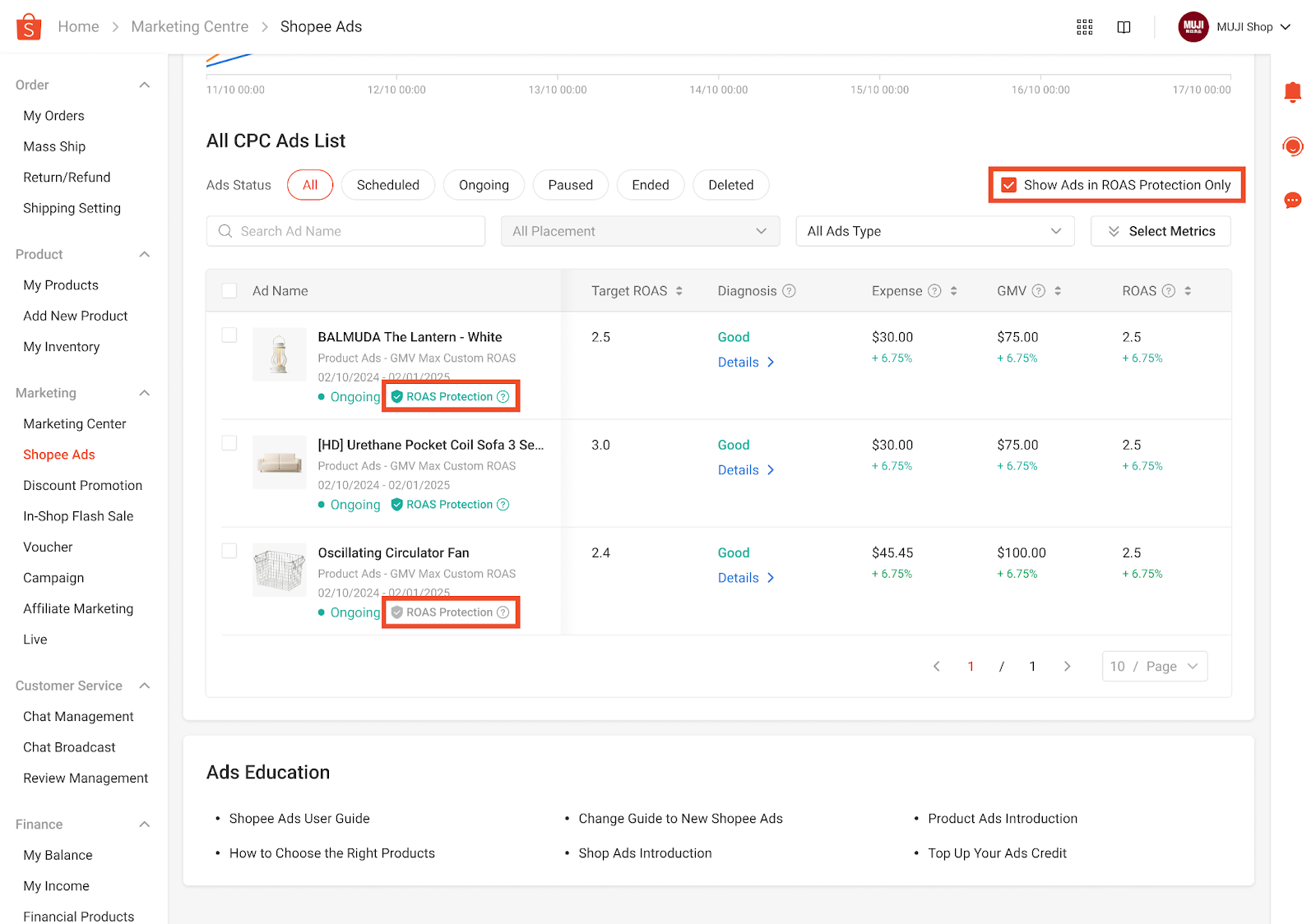This screenshot has height=924, width=1316.
Task: Open the book guide icon in header
Action: coord(1124,27)
